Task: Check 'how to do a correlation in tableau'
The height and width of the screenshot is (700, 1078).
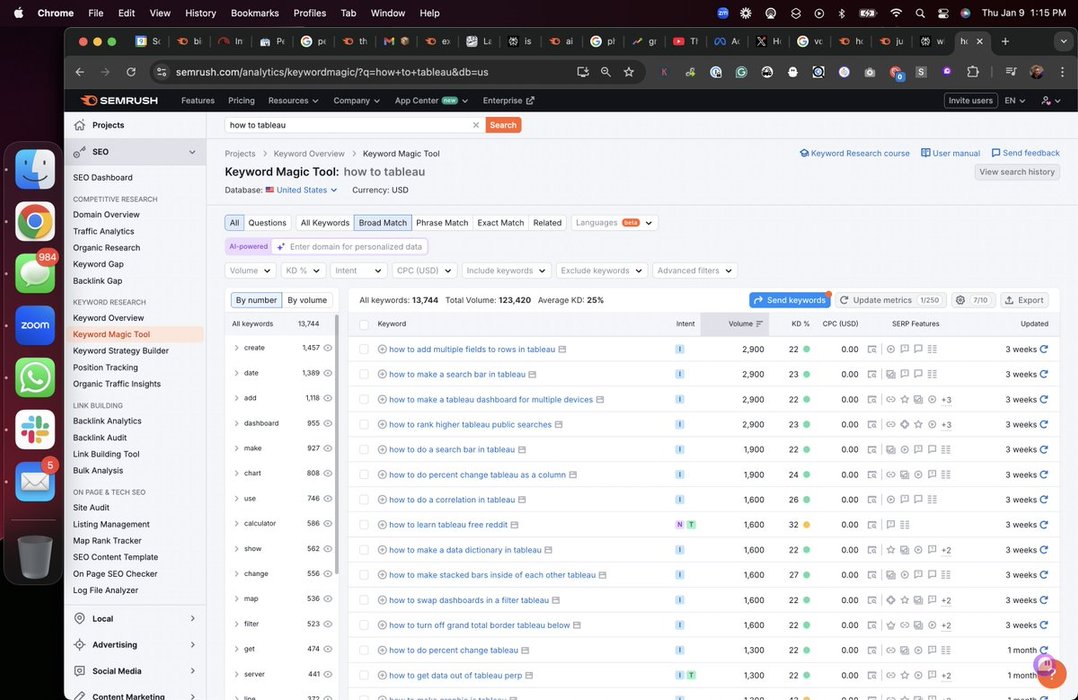Action: (x=364, y=500)
